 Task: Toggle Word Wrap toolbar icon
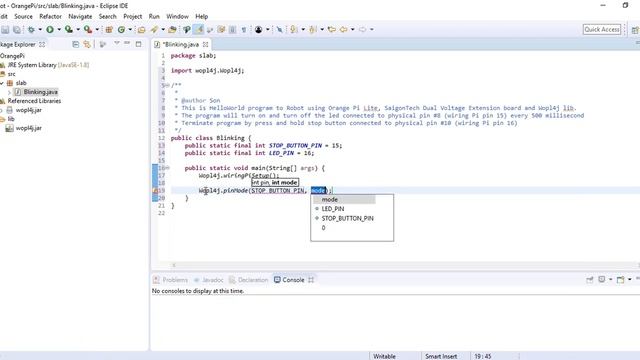221,29
